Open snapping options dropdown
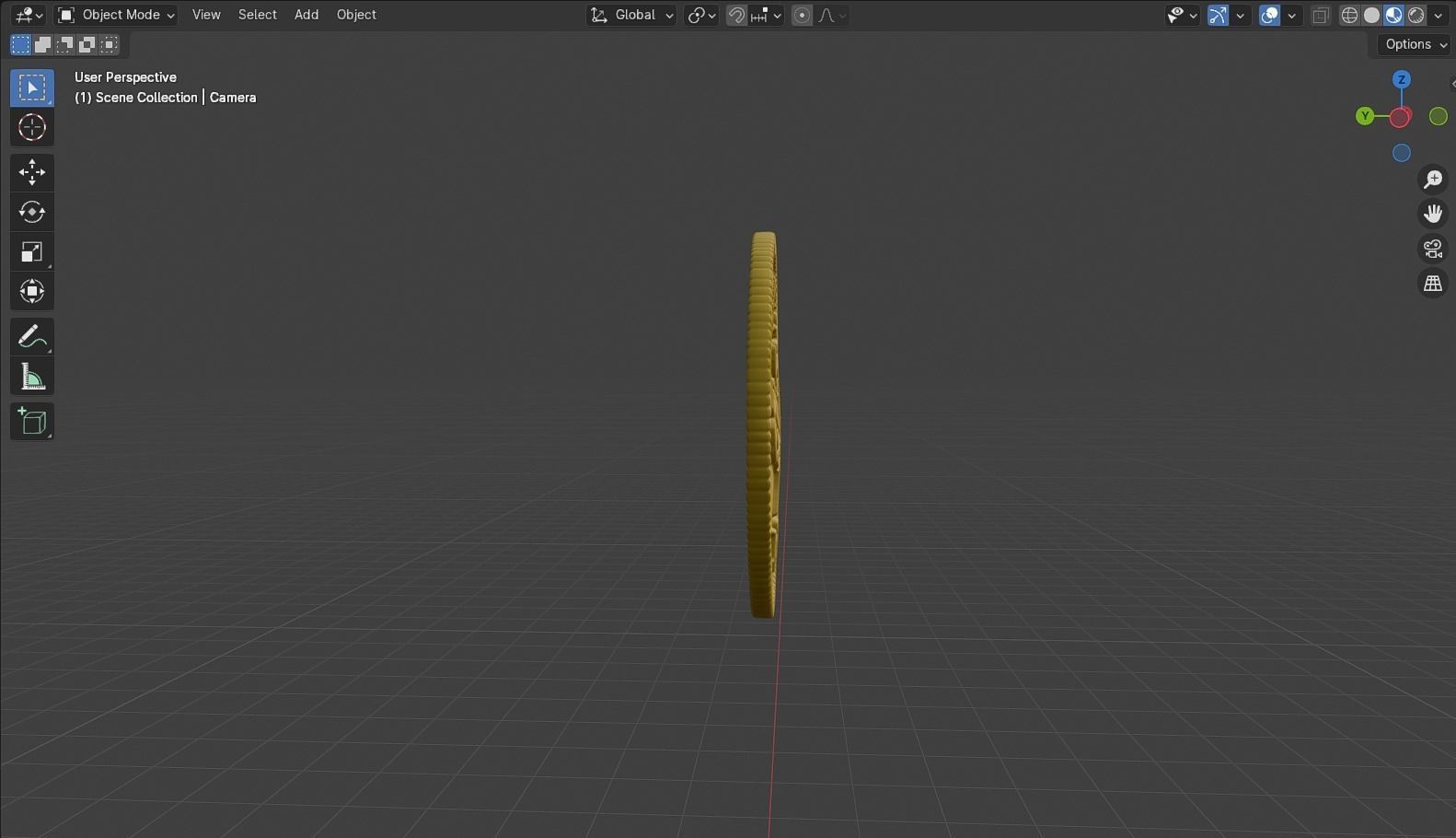This screenshot has width=1456, height=838. (767, 15)
